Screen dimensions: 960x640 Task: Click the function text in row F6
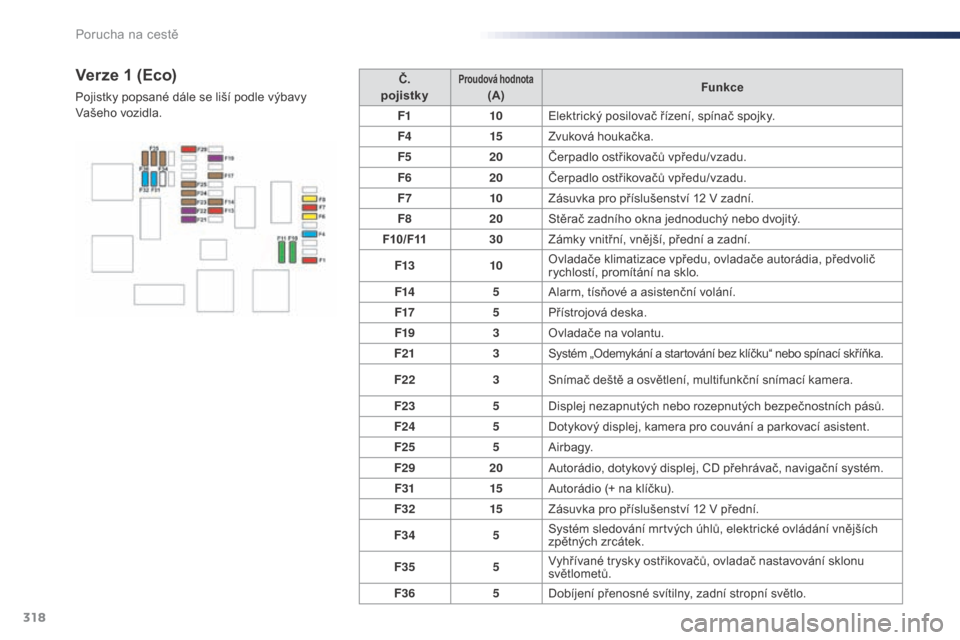(647, 178)
